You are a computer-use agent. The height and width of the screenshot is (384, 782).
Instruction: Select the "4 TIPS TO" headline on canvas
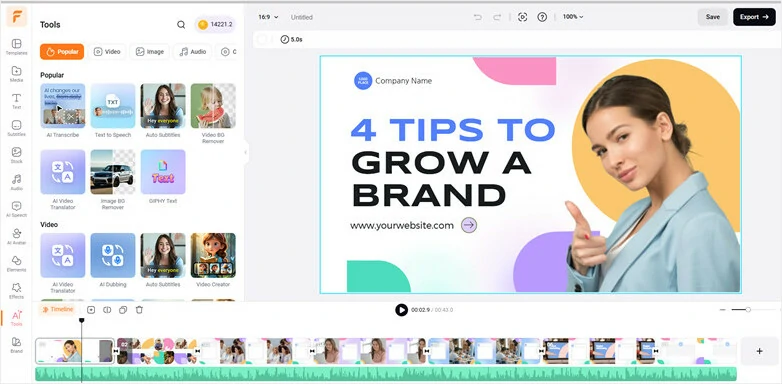453,130
